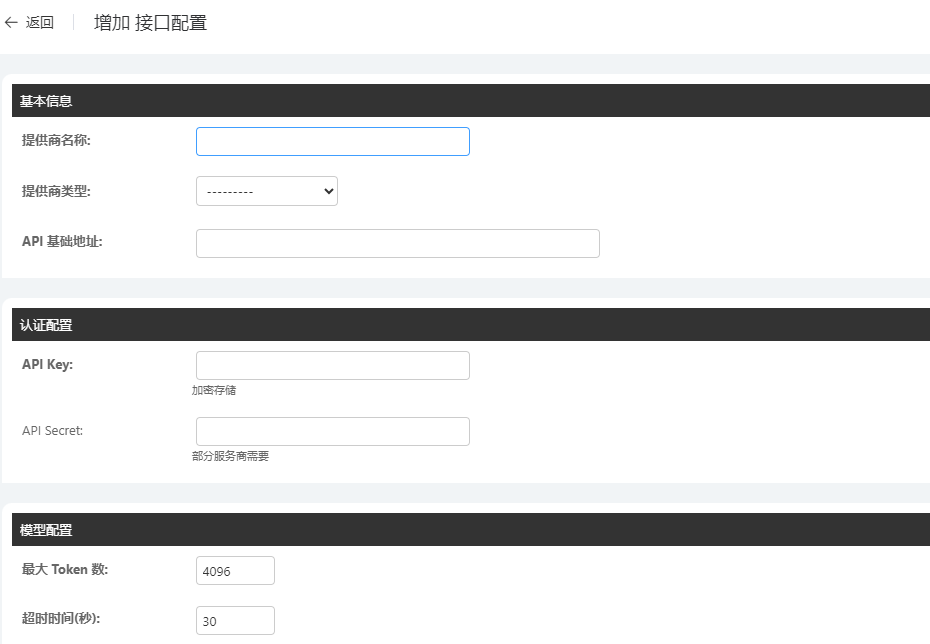Click the 超时时间(秒) field showing 30

235,620
